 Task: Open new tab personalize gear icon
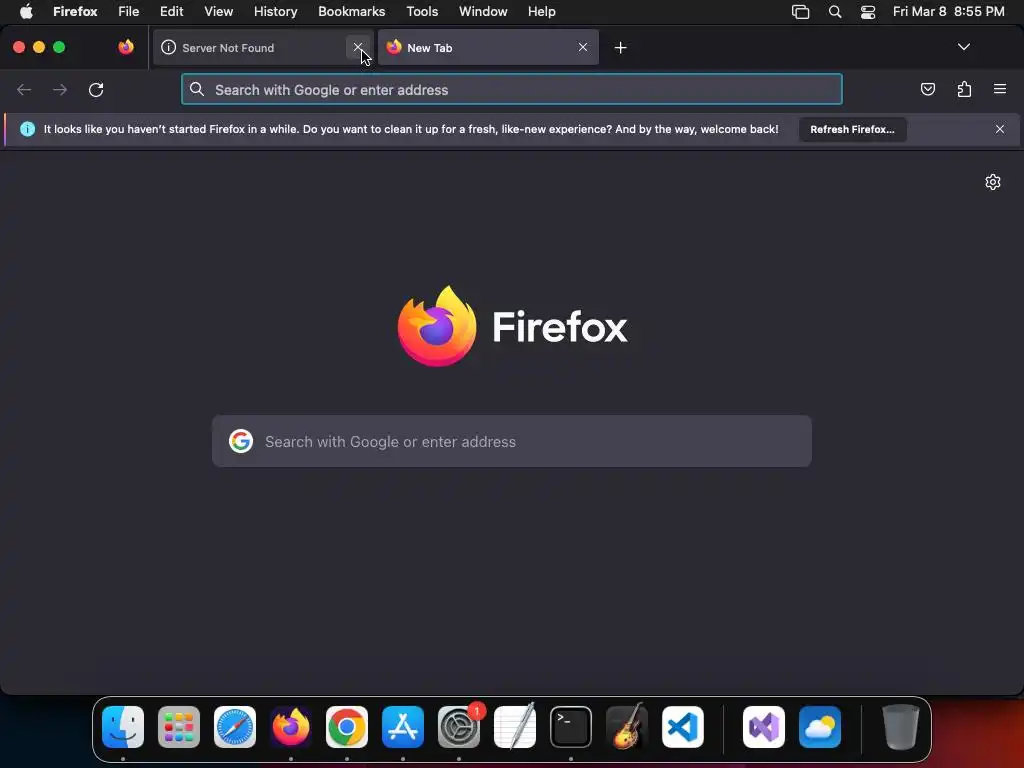tap(993, 182)
